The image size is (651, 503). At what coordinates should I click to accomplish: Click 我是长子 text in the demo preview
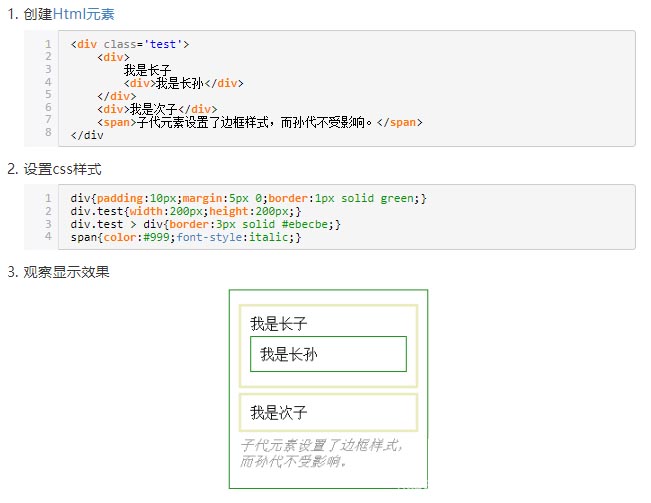pos(278,324)
